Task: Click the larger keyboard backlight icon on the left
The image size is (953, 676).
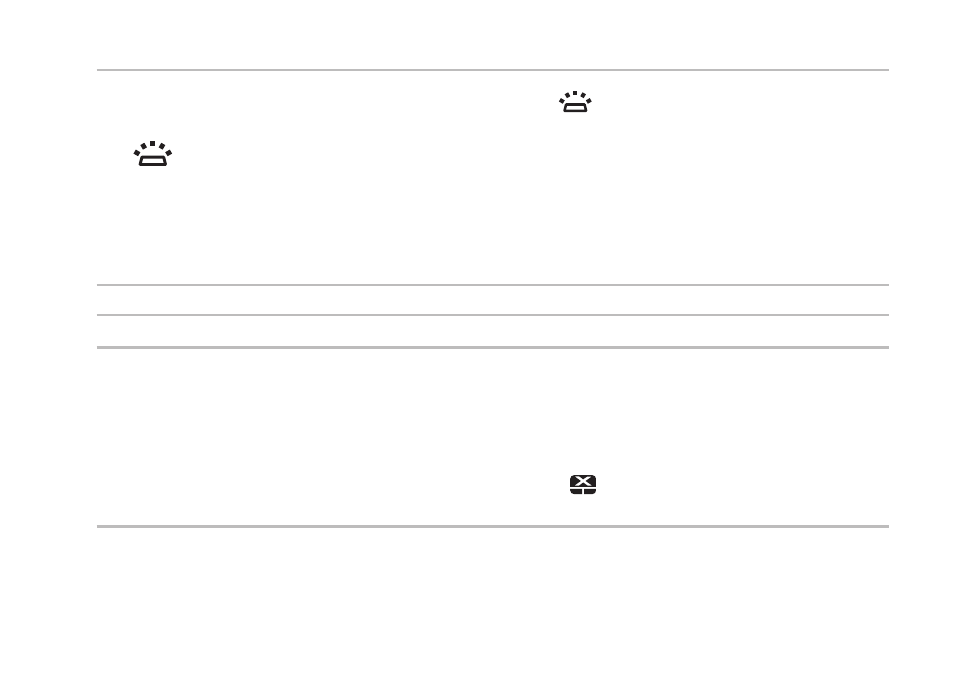Action: click(153, 154)
